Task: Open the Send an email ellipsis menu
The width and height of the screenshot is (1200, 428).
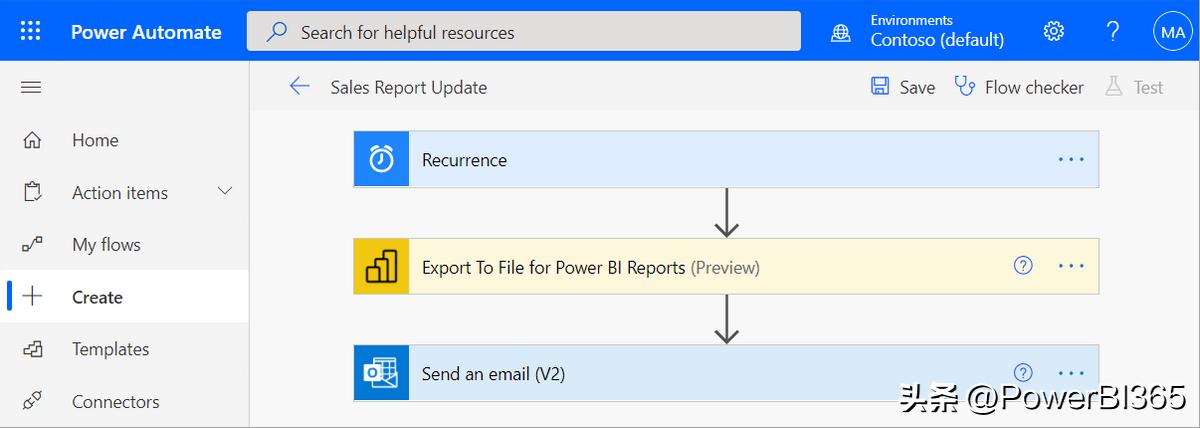Action: [1071, 374]
